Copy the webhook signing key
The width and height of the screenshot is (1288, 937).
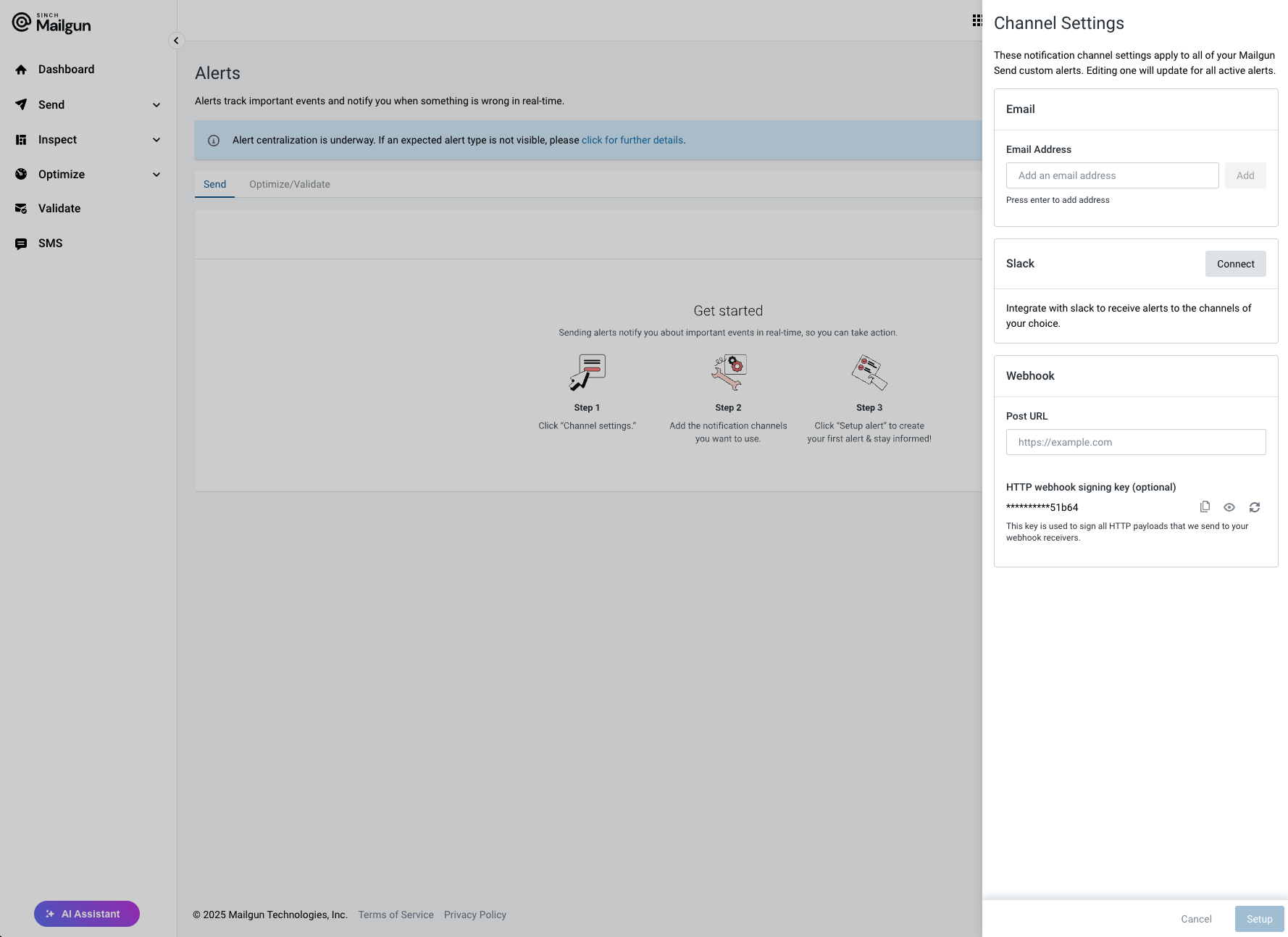point(1205,507)
